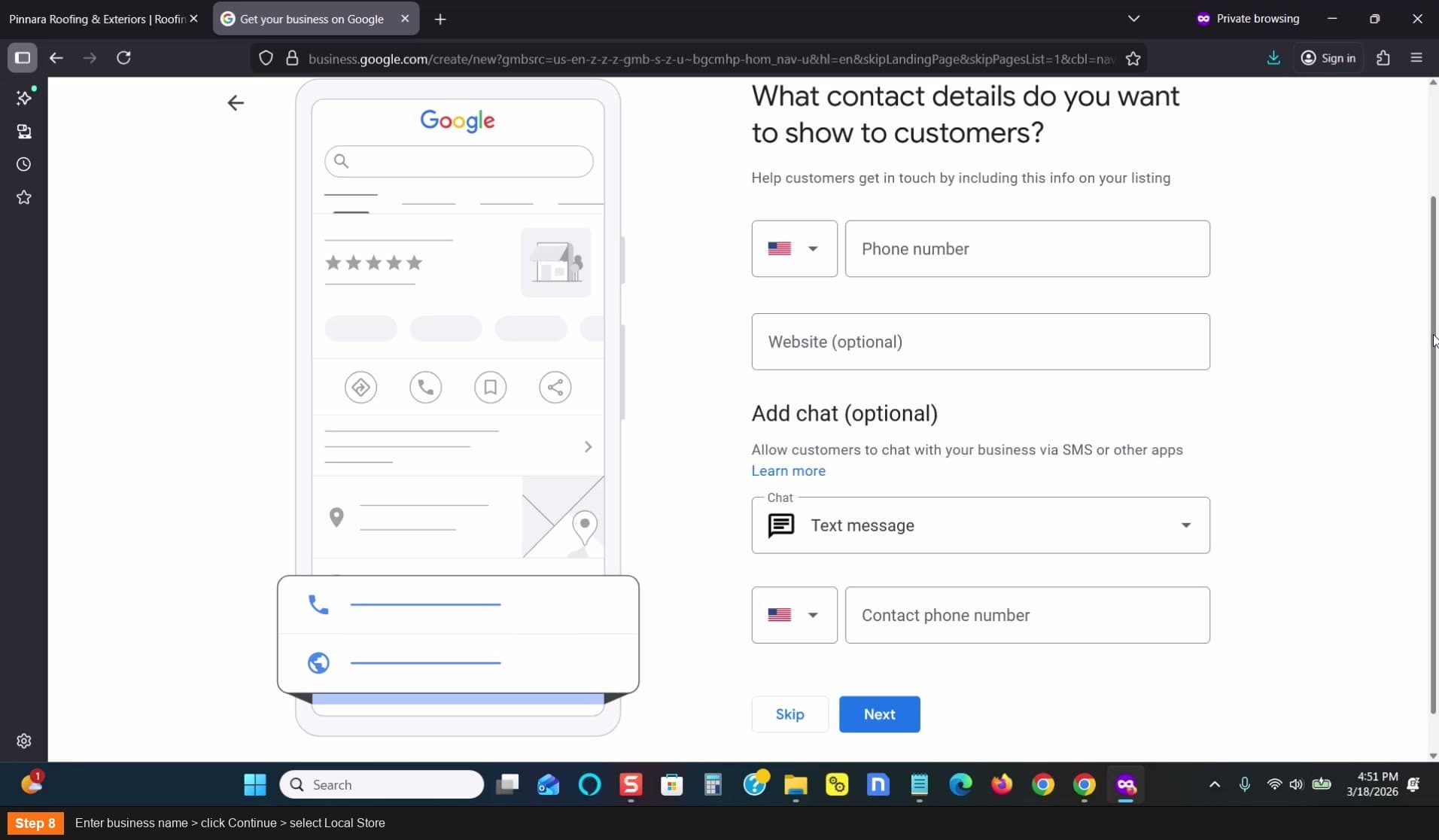Click the Skip button
The height and width of the screenshot is (840, 1439).
(x=789, y=714)
